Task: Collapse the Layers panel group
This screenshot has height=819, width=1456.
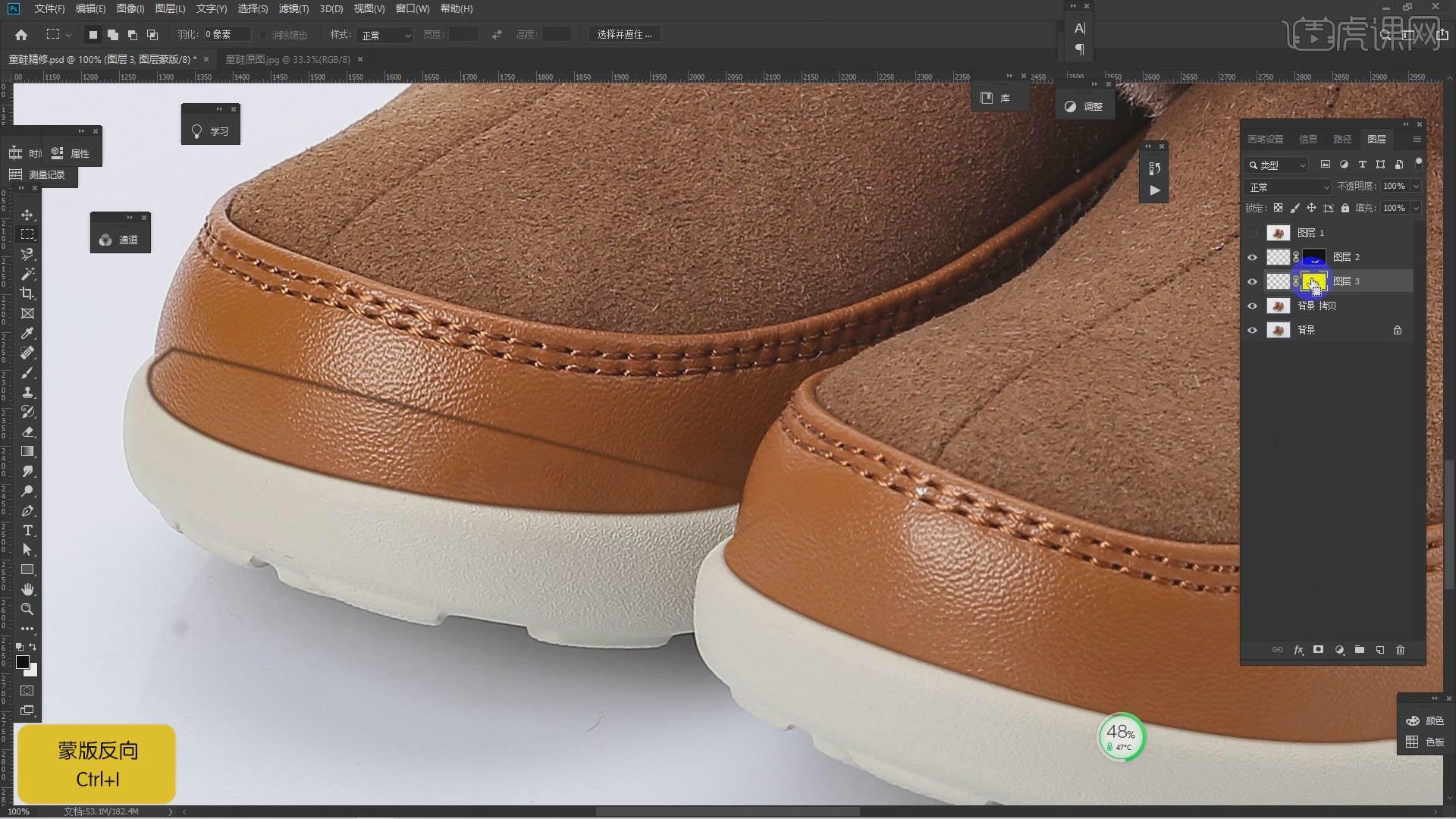Action: tap(1405, 124)
